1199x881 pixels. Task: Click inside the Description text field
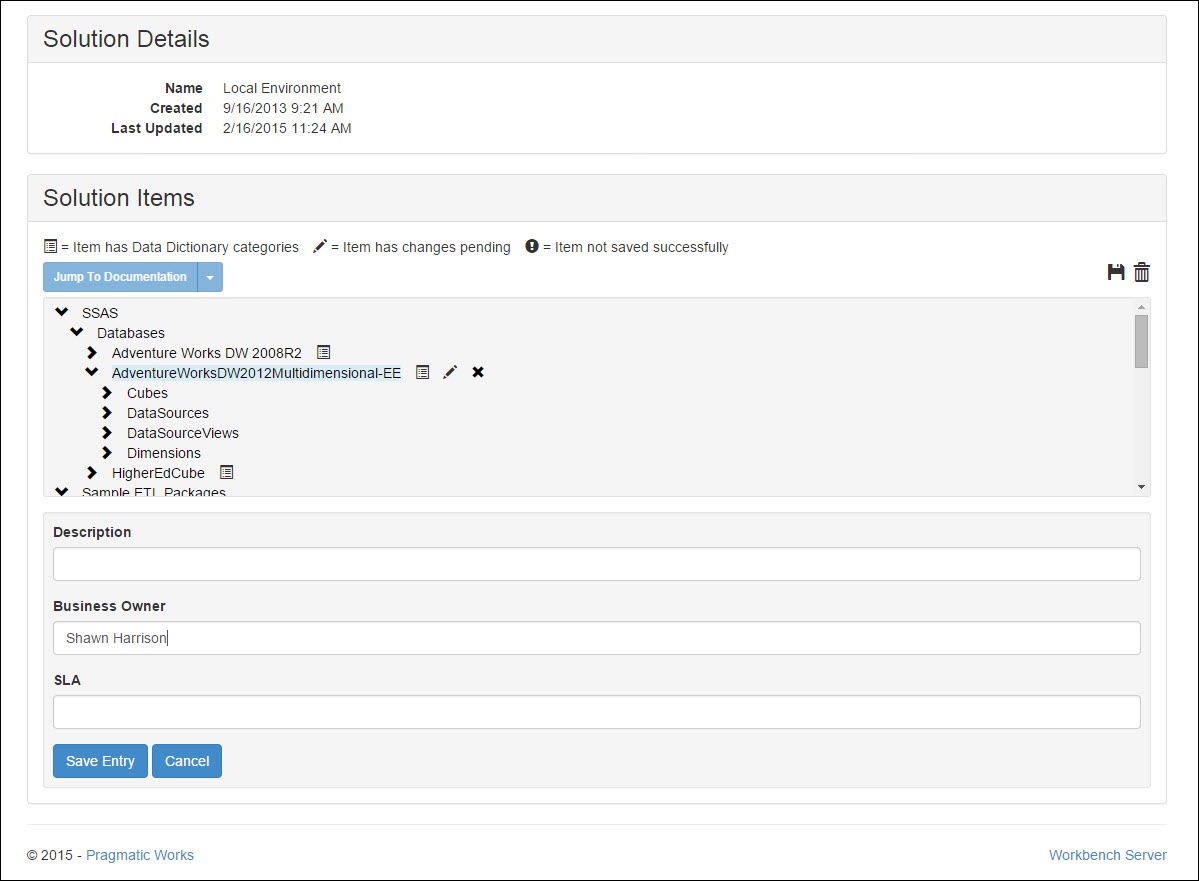point(596,564)
